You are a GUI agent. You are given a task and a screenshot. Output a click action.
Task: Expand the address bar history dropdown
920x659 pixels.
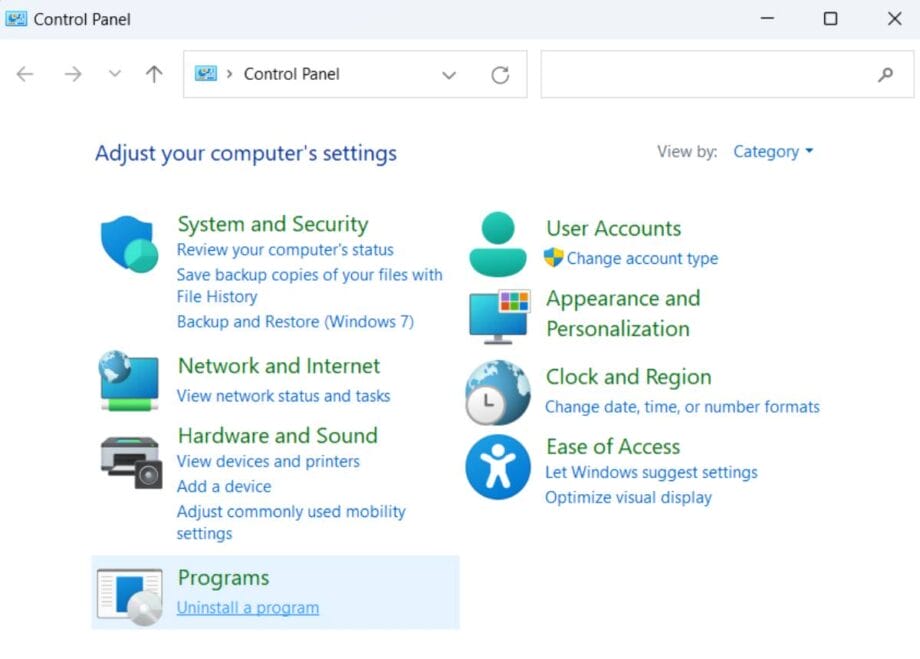pos(449,74)
